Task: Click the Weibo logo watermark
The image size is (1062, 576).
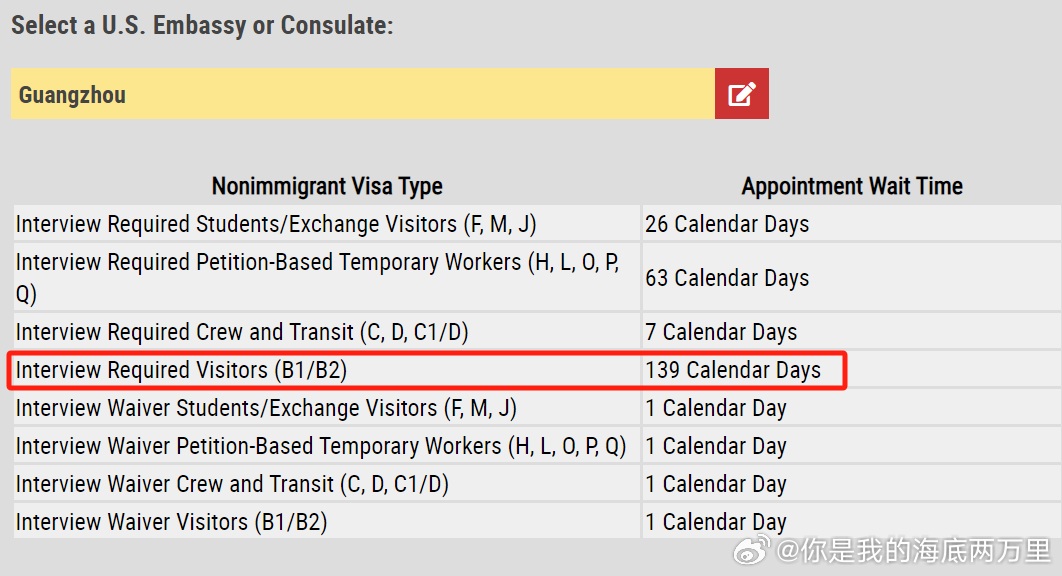Action: [752, 550]
